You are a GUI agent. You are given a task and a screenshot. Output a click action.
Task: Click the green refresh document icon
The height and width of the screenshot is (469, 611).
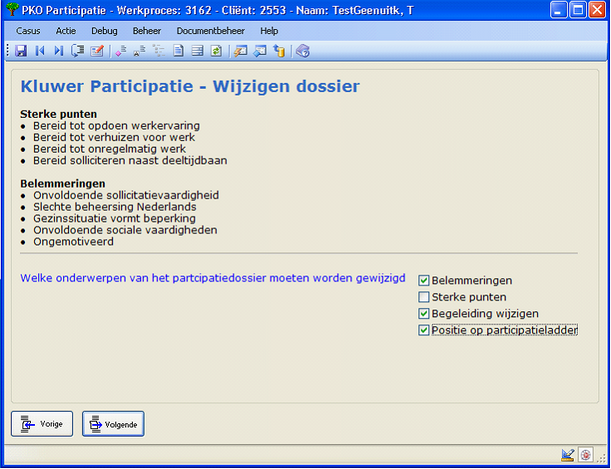coord(216,51)
